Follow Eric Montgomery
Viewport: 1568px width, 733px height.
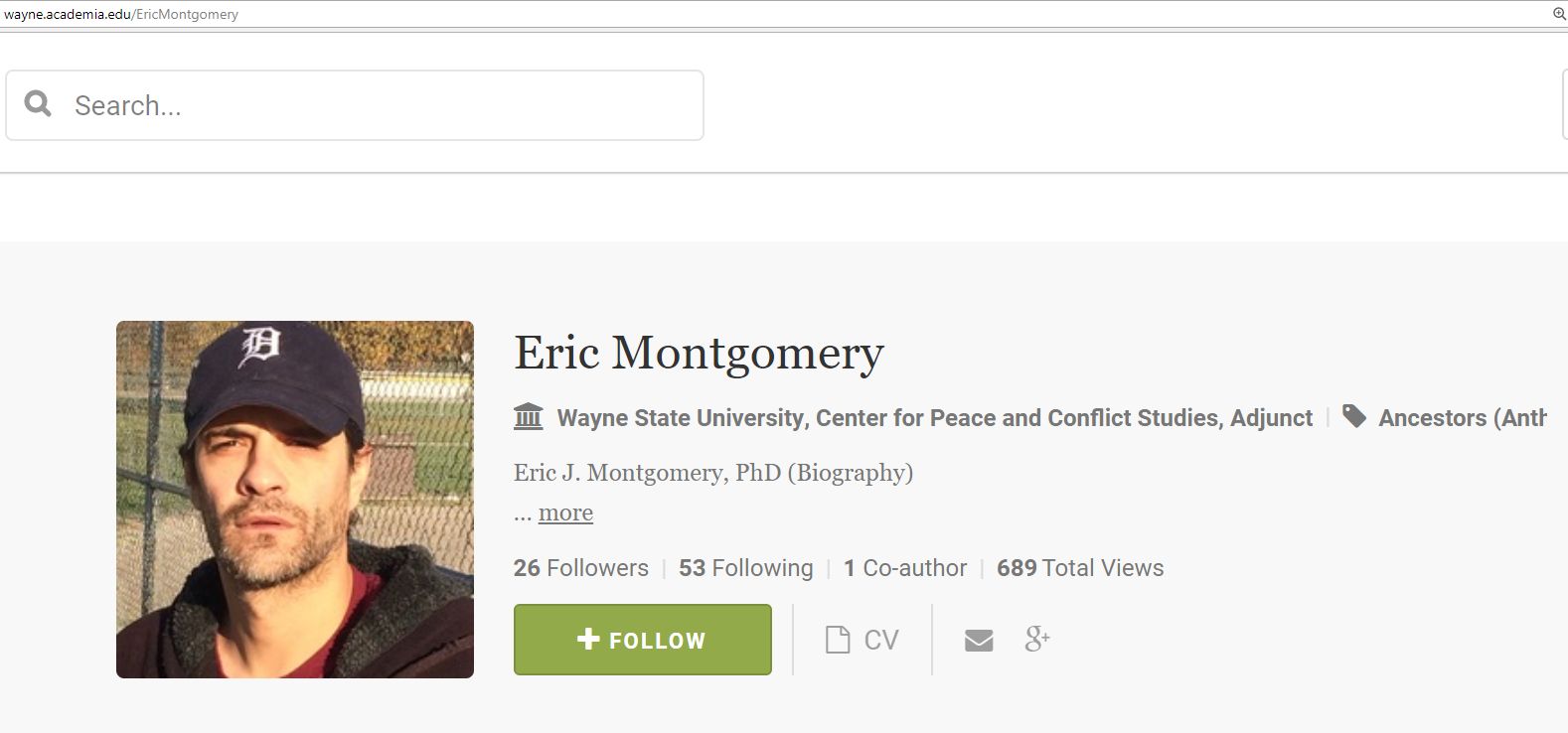pos(642,640)
